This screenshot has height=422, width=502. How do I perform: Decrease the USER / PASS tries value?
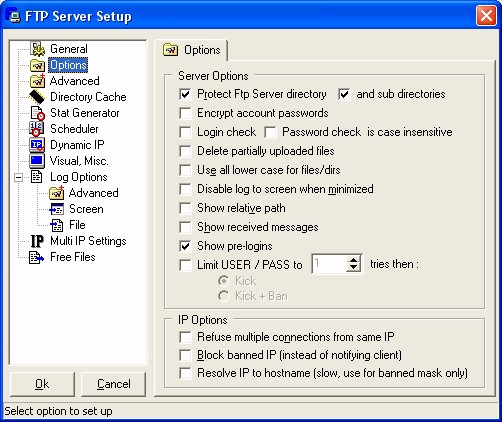(x=353, y=269)
